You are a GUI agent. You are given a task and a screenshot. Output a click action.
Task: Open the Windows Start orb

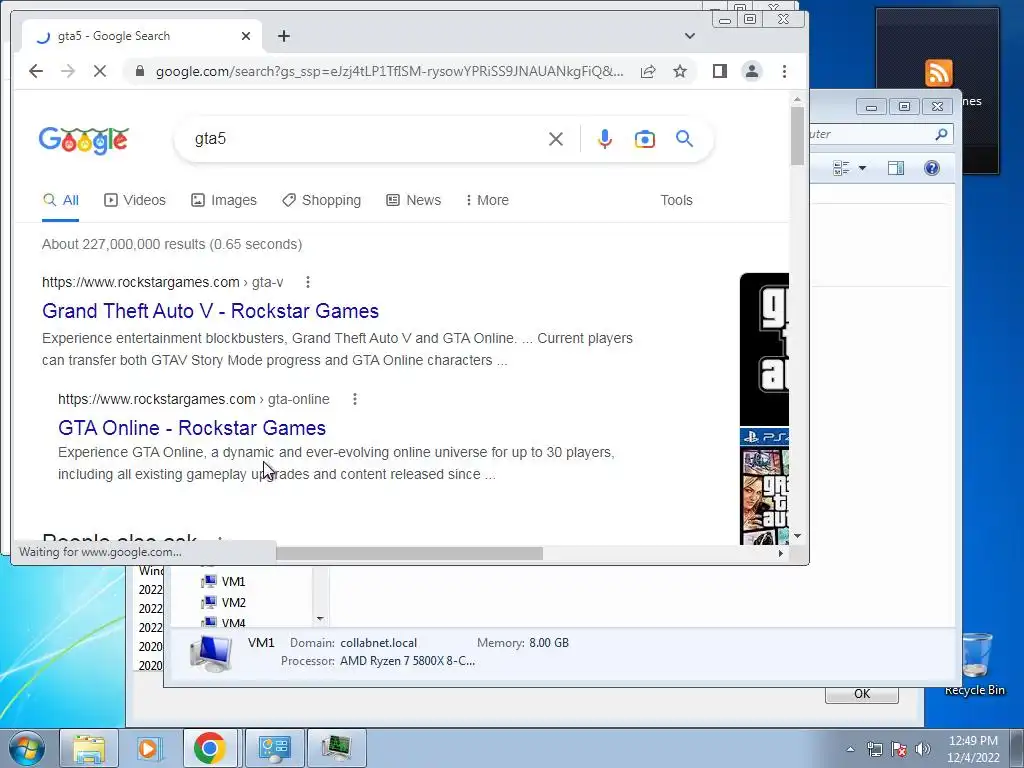tap(27, 748)
